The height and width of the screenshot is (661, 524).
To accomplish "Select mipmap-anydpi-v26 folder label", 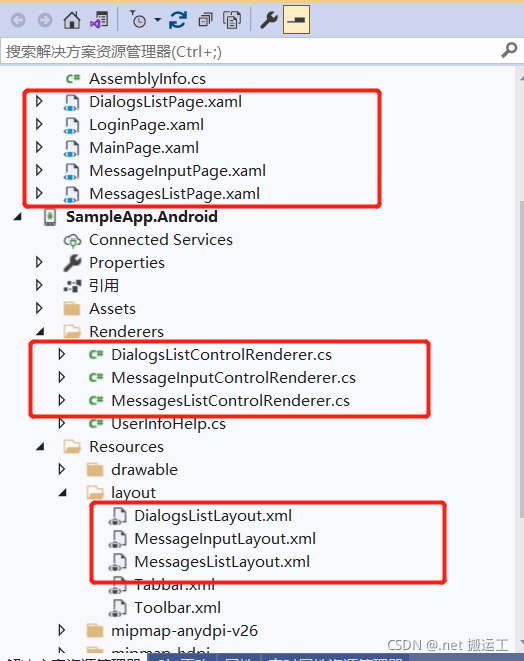I will [x=184, y=631].
